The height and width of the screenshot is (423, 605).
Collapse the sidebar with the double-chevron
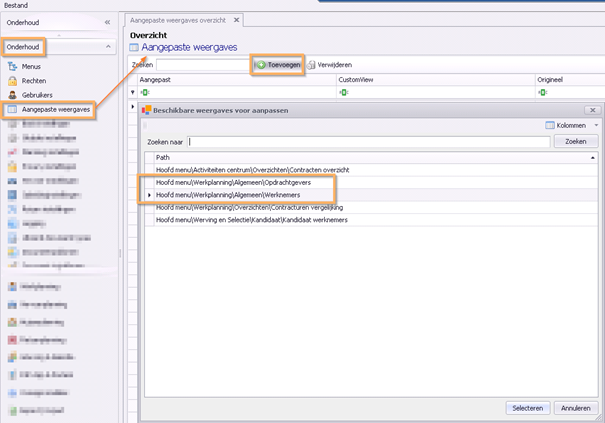click(107, 21)
